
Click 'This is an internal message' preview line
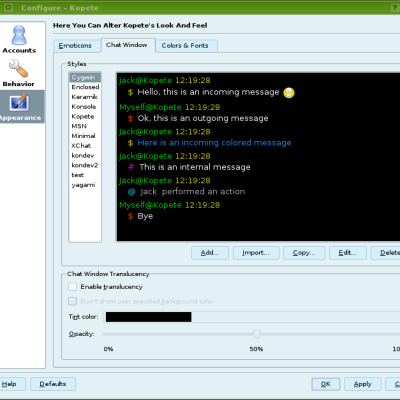pos(195,167)
